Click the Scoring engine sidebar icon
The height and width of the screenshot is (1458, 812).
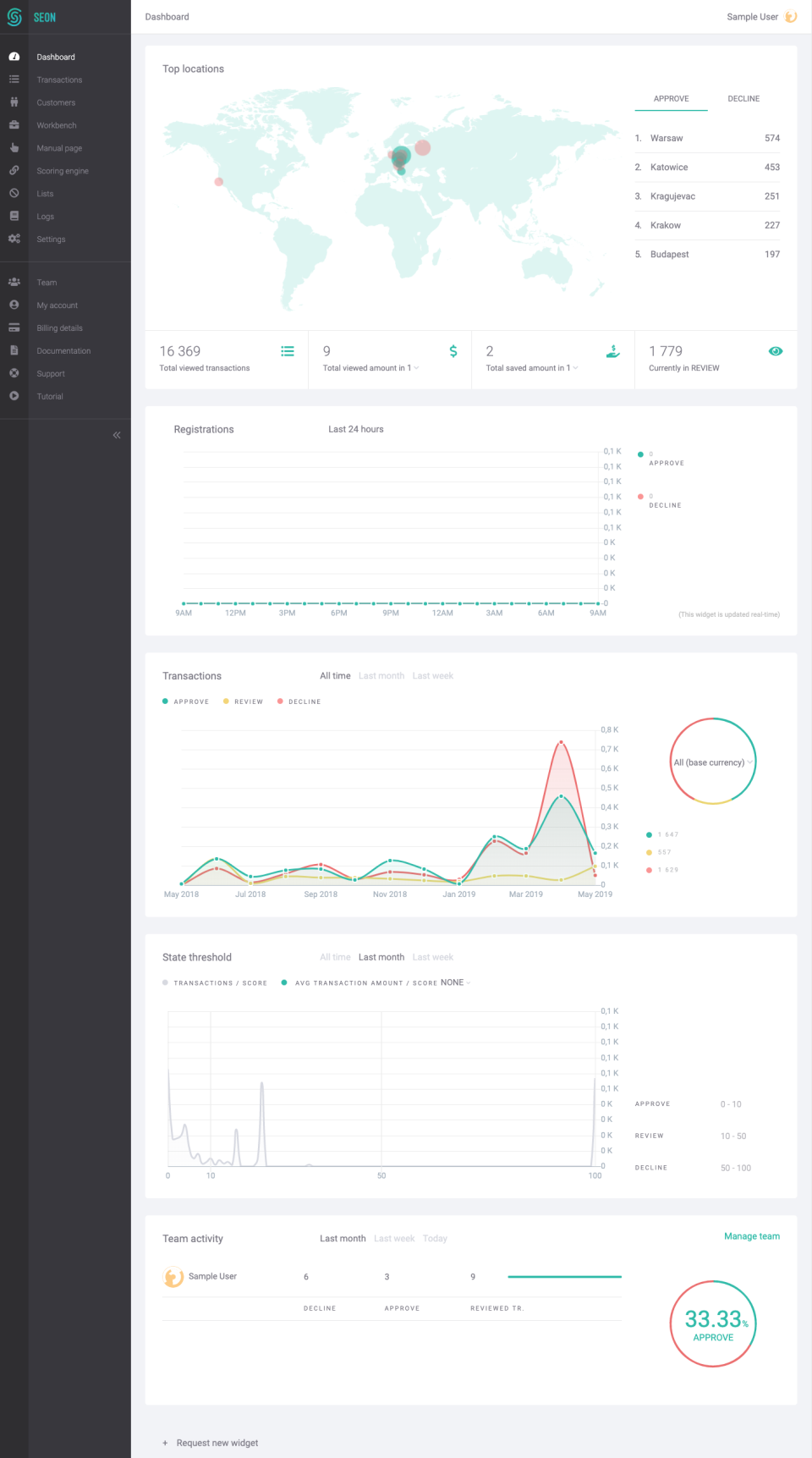(x=14, y=171)
